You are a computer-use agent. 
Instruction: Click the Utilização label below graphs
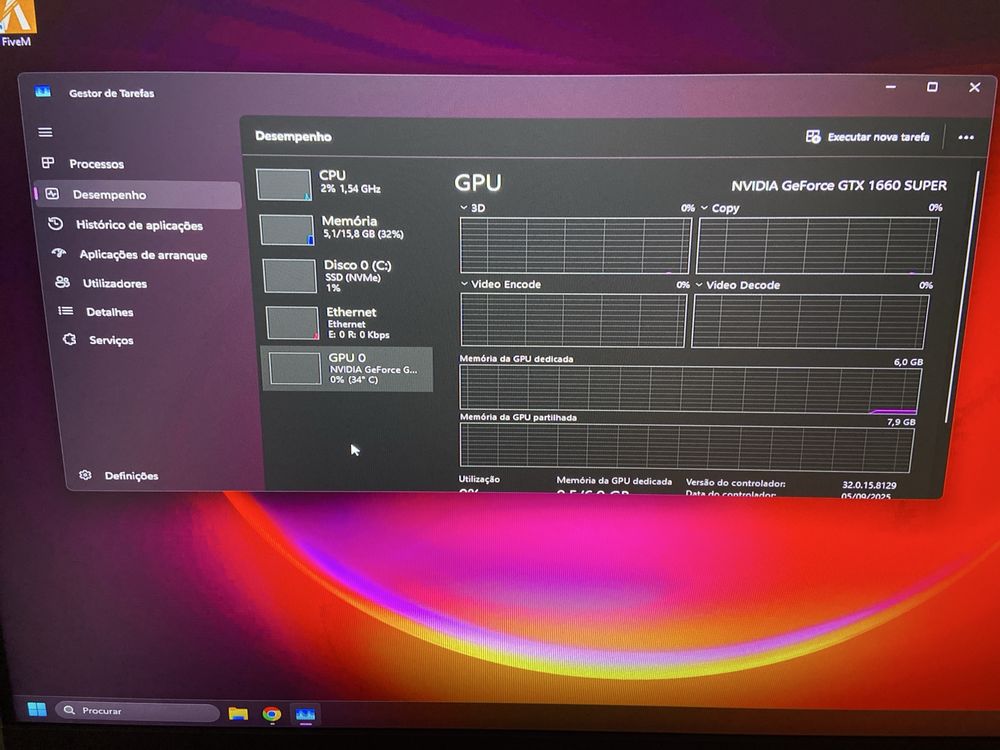(479, 479)
